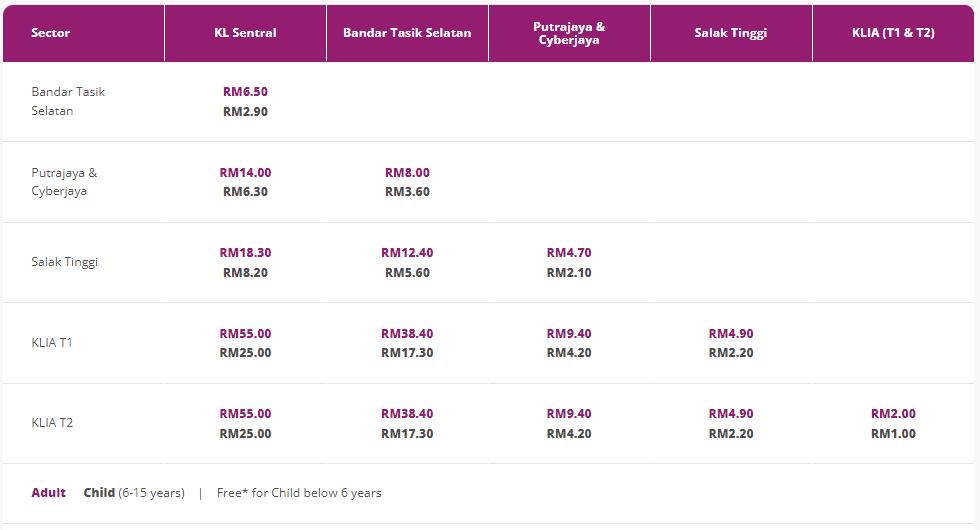Viewport: 980px width, 530px height.
Task: Select the RM14.00 adult fare to Putrajaya
Action: click(x=245, y=172)
